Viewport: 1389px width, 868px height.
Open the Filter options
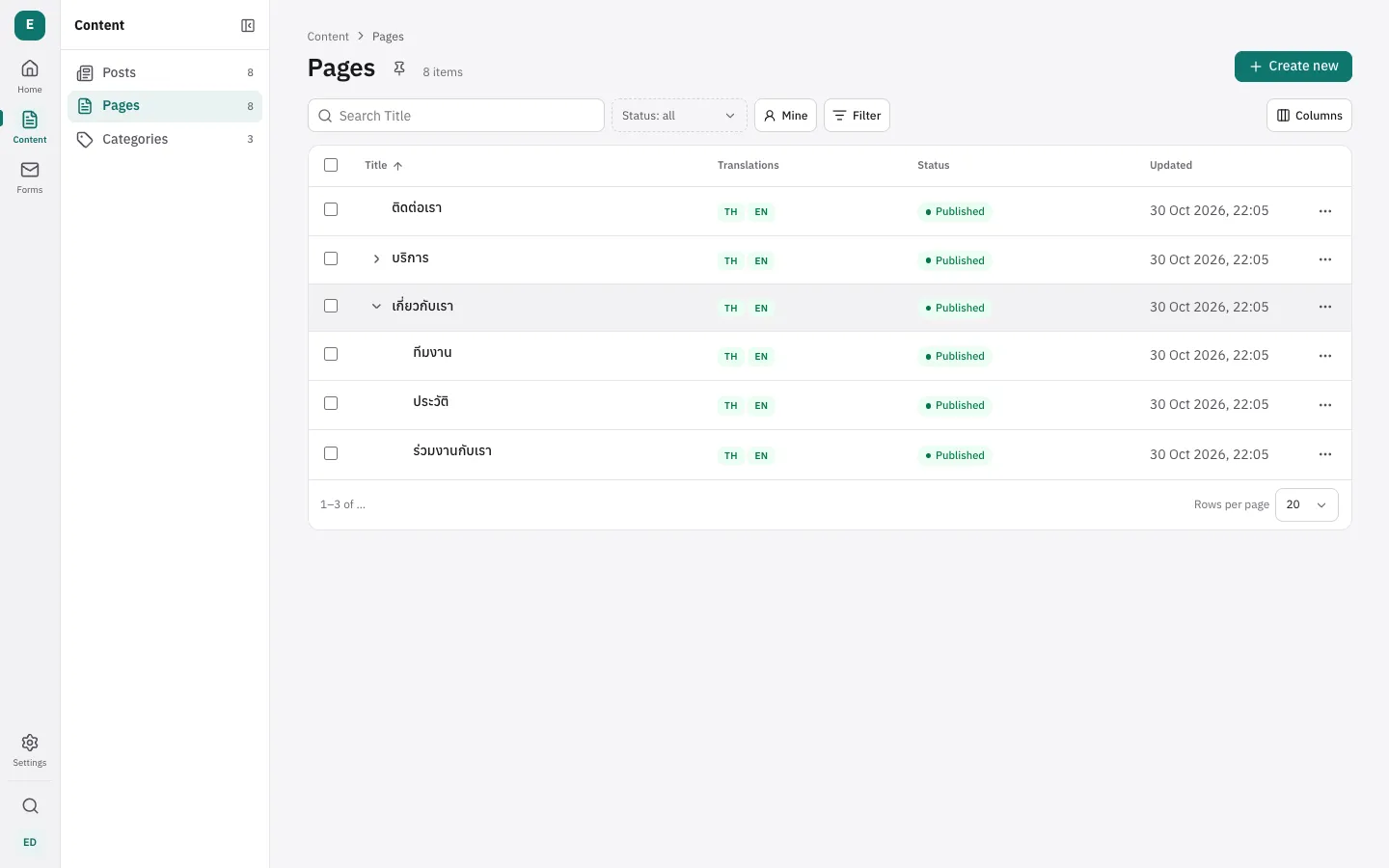coord(857,116)
